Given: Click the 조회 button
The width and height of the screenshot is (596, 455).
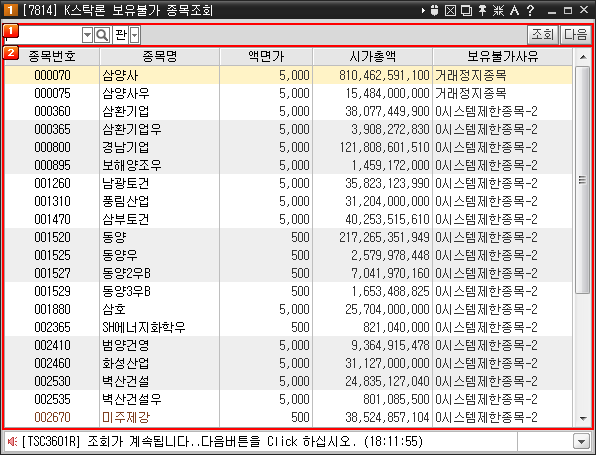Looking at the screenshot, I should point(542,35).
